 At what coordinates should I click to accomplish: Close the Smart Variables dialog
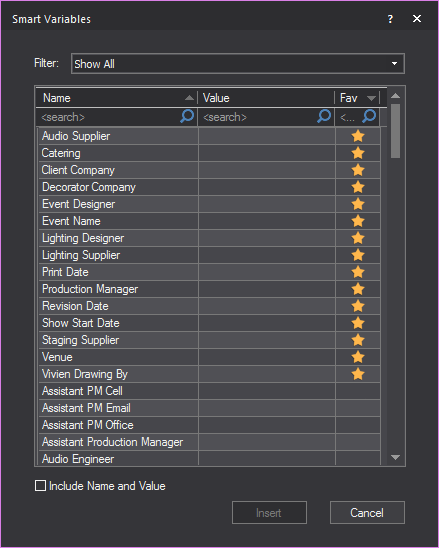(x=417, y=19)
